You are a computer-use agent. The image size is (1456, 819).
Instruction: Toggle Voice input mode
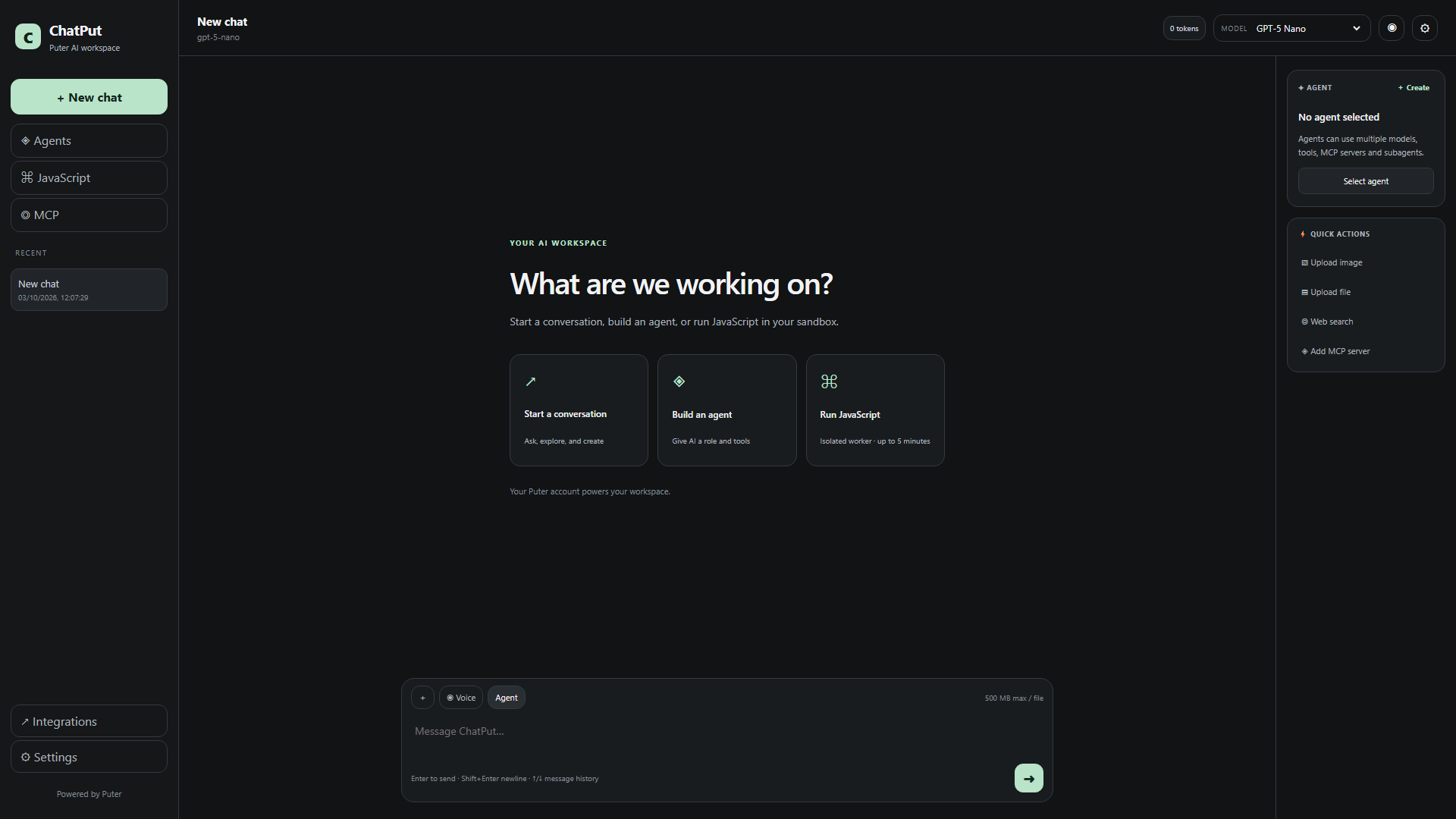[x=461, y=698]
